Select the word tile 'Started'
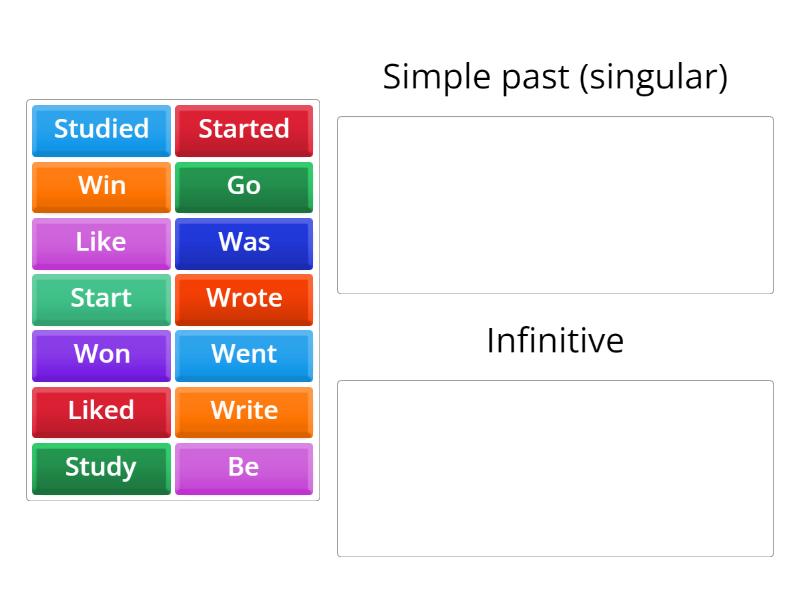800x600 pixels. tap(244, 129)
